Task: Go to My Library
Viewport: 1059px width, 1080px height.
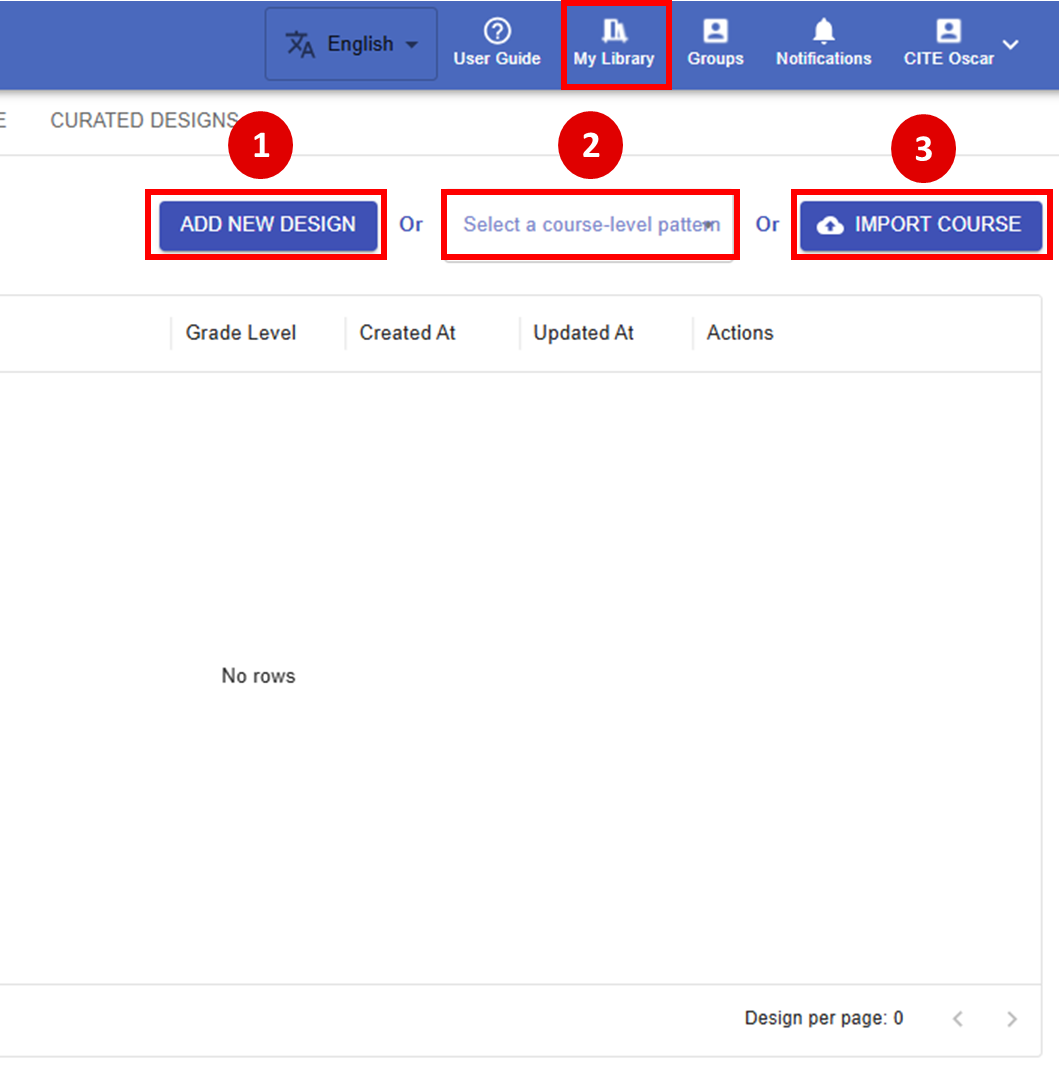Action: click(x=614, y=45)
